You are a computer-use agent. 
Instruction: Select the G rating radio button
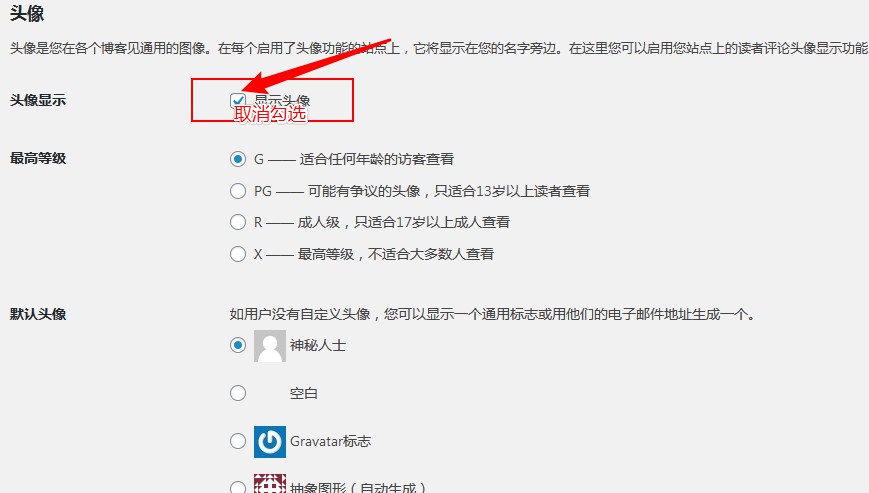238,159
